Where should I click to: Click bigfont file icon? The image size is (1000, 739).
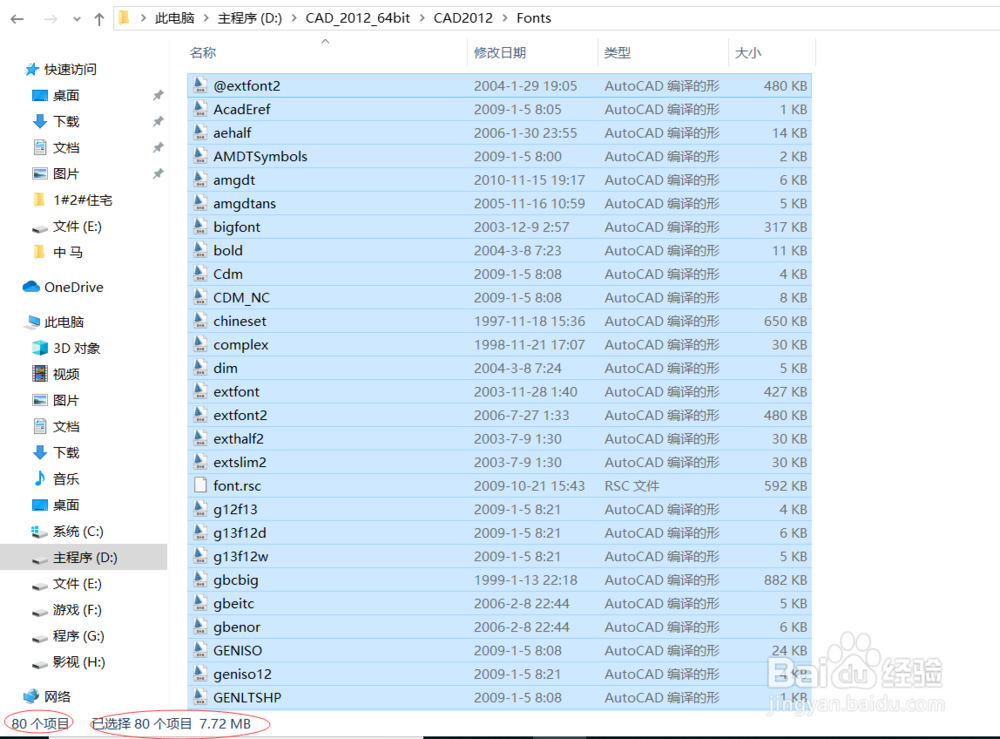200,227
